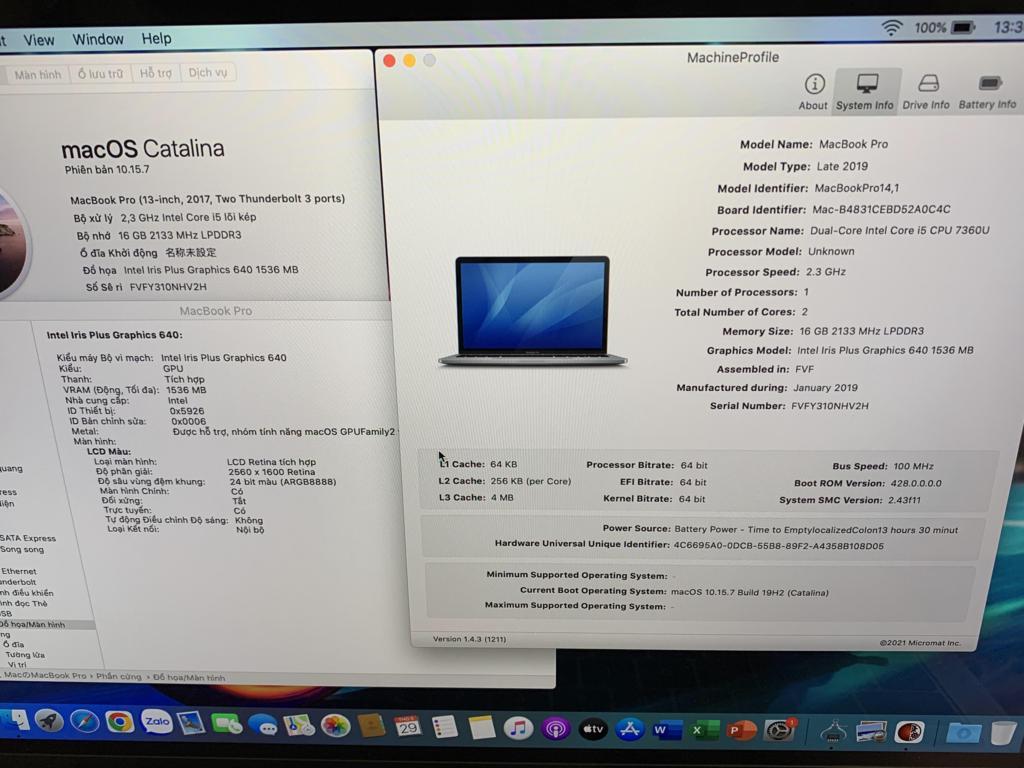The width and height of the screenshot is (1024, 768).
Task: Open App Store from the dock
Action: tap(630, 729)
